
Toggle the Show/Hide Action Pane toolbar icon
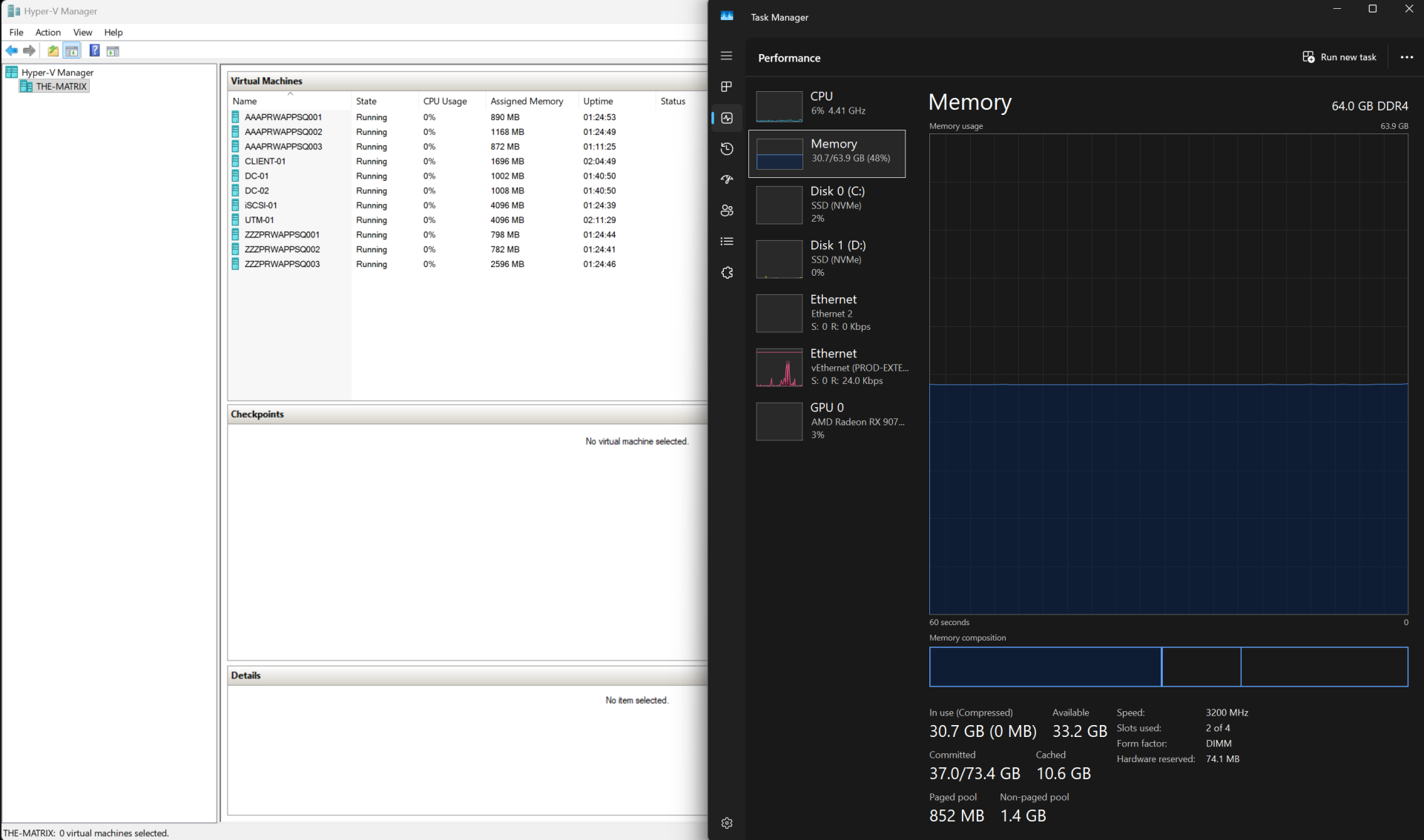[113, 50]
